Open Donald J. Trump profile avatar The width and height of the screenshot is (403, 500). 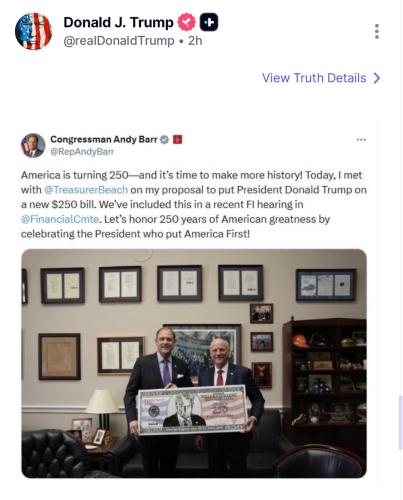(x=33, y=31)
